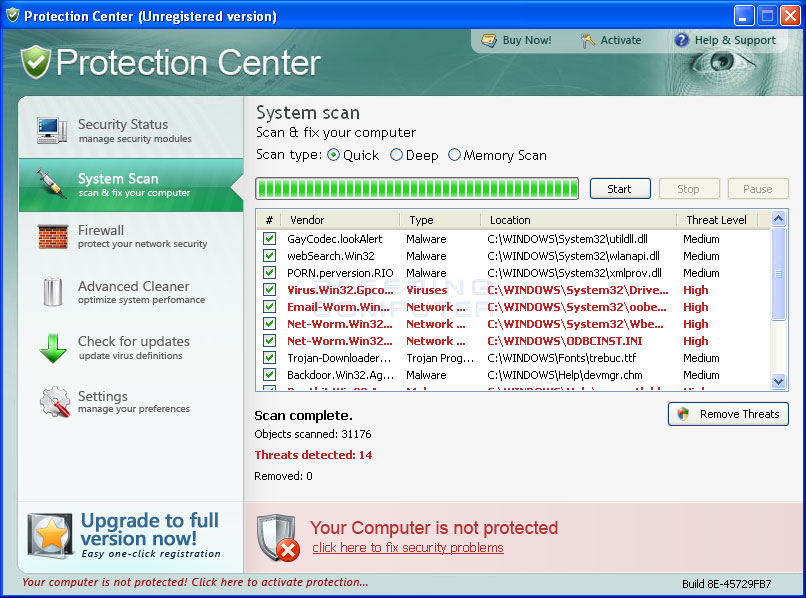Click the System Scan syringe icon
The width and height of the screenshot is (806, 598).
51,184
